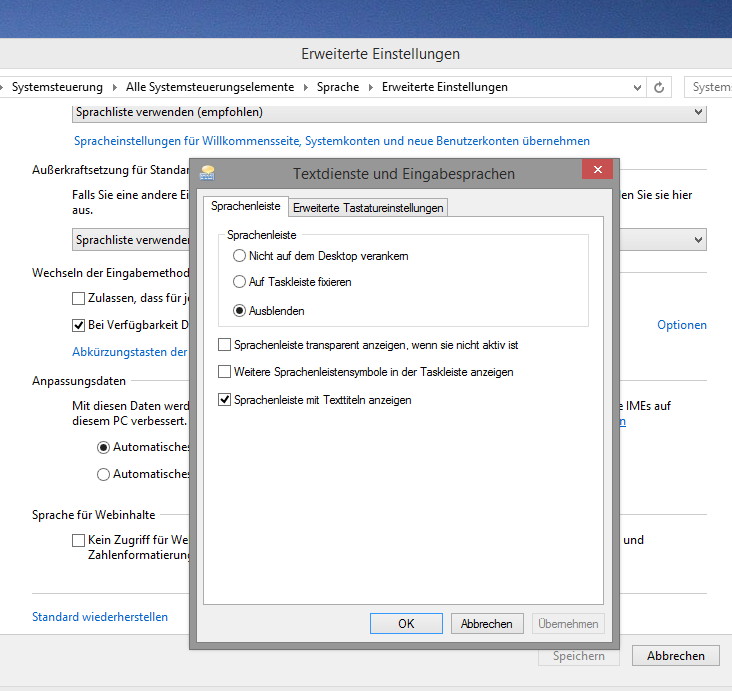Open the chevron after Alle Systemsteuerungselemente breadcrumb

(x=306, y=87)
